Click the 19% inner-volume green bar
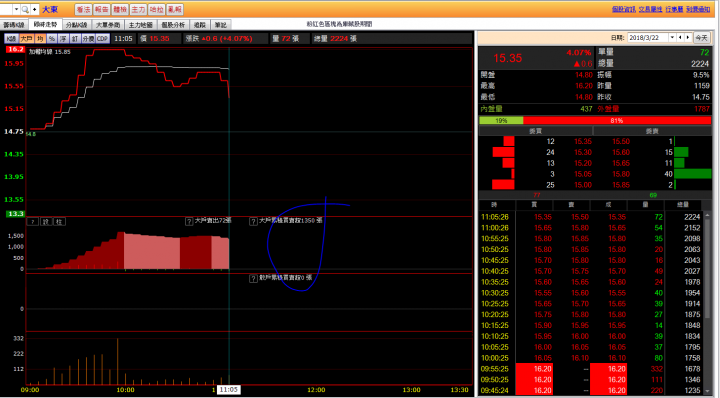Viewport: 720px width, 398px height. [501, 120]
